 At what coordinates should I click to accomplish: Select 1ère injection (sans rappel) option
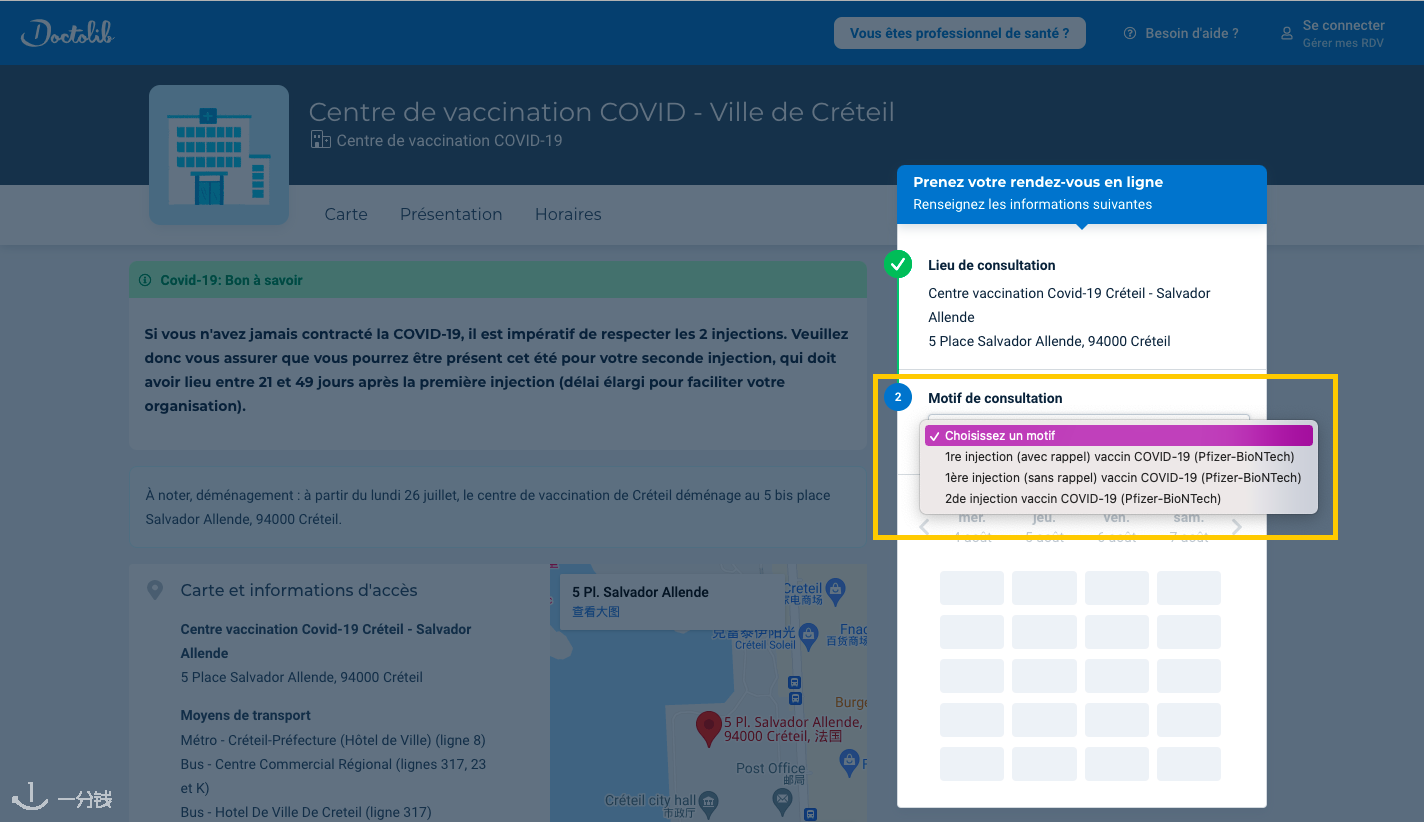(x=1118, y=477)
